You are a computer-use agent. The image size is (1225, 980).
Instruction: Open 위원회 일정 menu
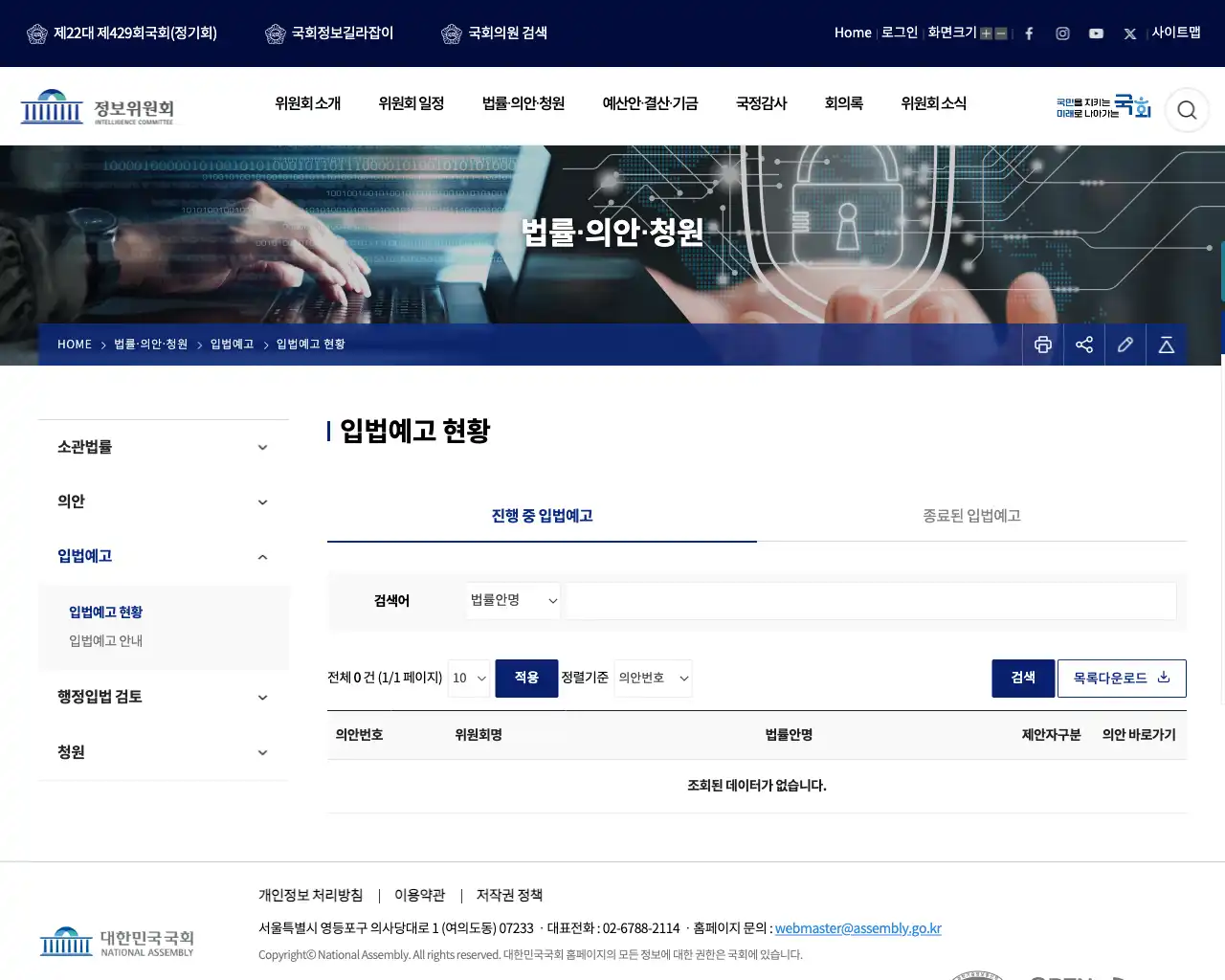[x=411, y=103]
